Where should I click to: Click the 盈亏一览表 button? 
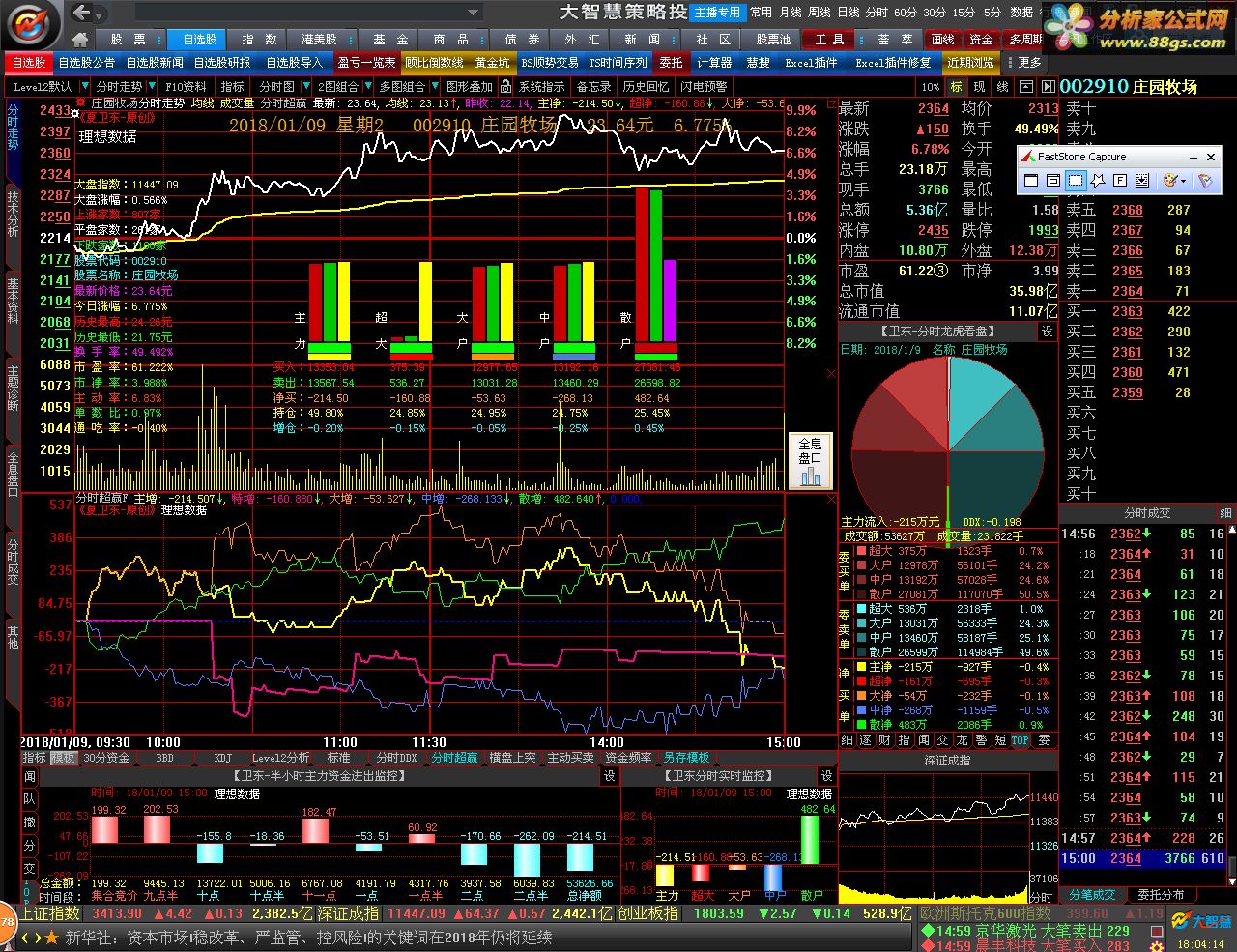pos(367,62)
